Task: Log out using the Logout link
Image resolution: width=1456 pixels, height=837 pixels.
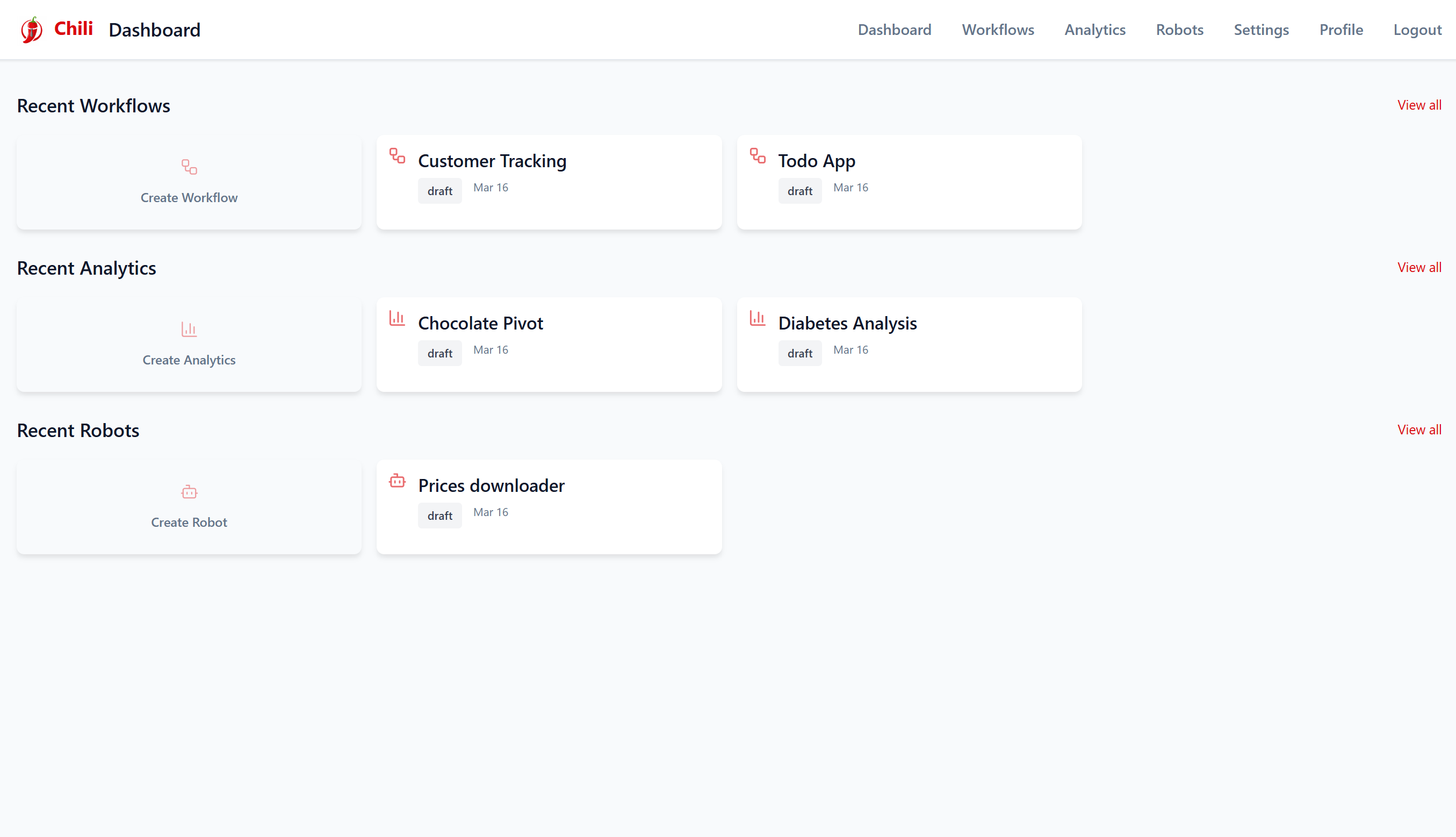Action: coord(1417,30)
